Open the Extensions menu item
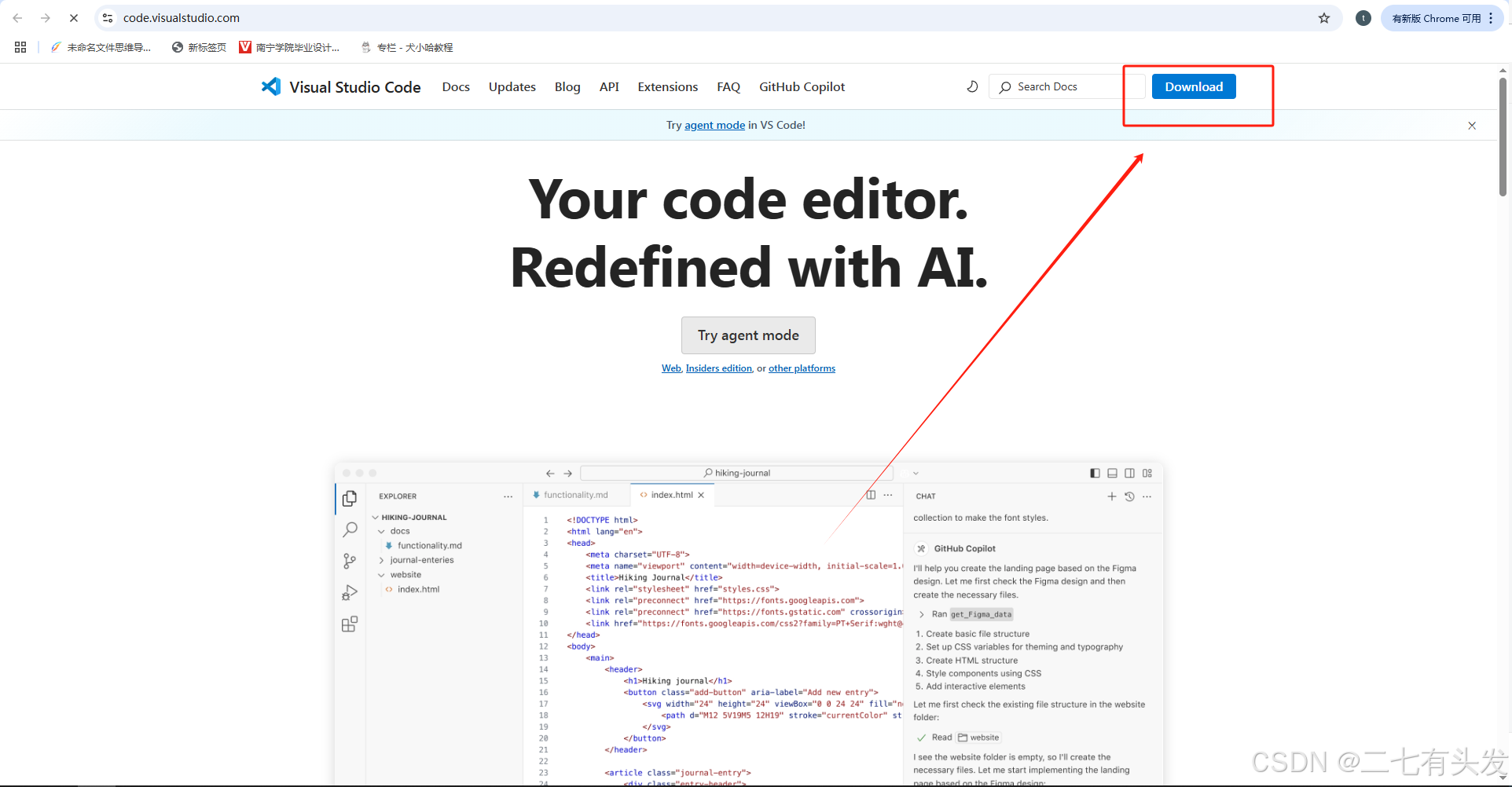1512x787 pixels. [668, 86]
